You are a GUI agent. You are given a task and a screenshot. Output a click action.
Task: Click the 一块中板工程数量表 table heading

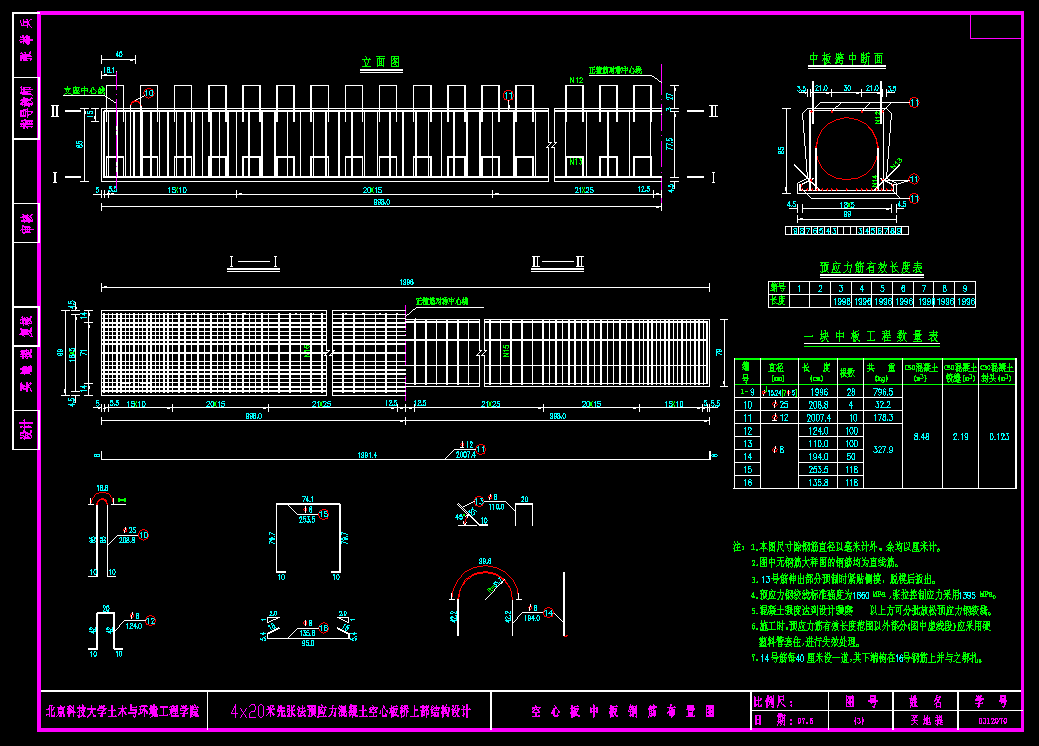pyautogui.click(x=871, y=338)
